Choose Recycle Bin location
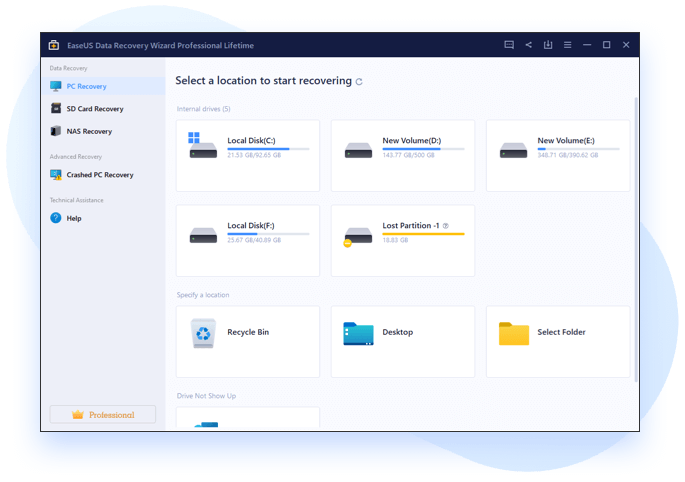 pos(248,342)
